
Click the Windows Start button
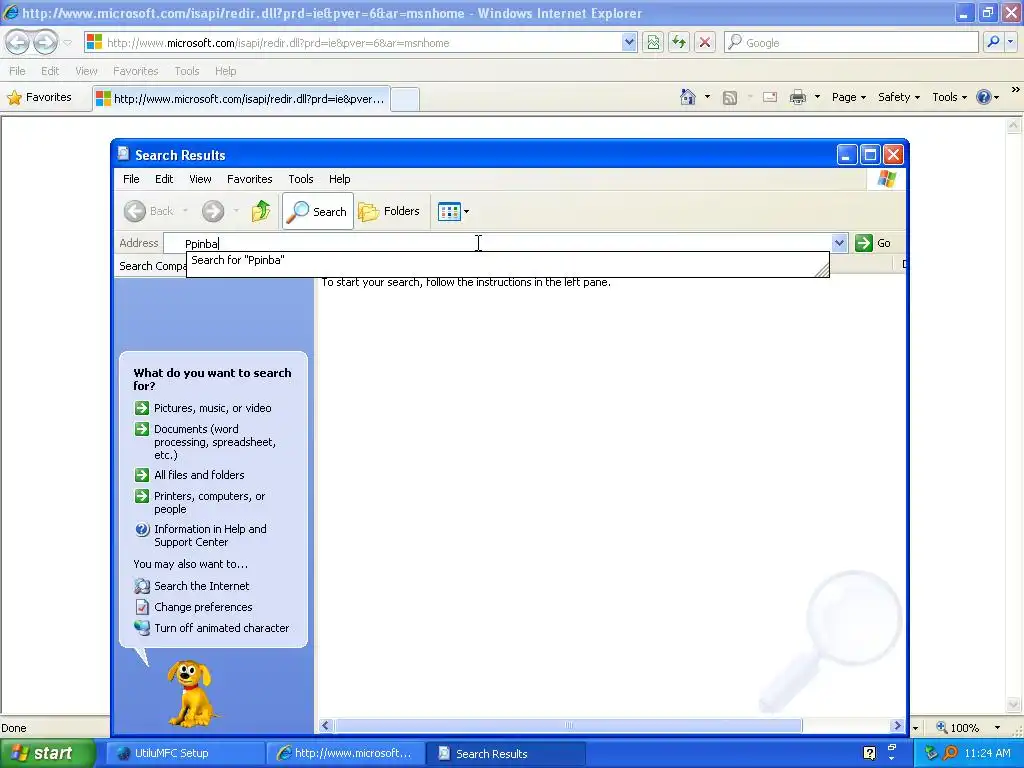point(46,753)
